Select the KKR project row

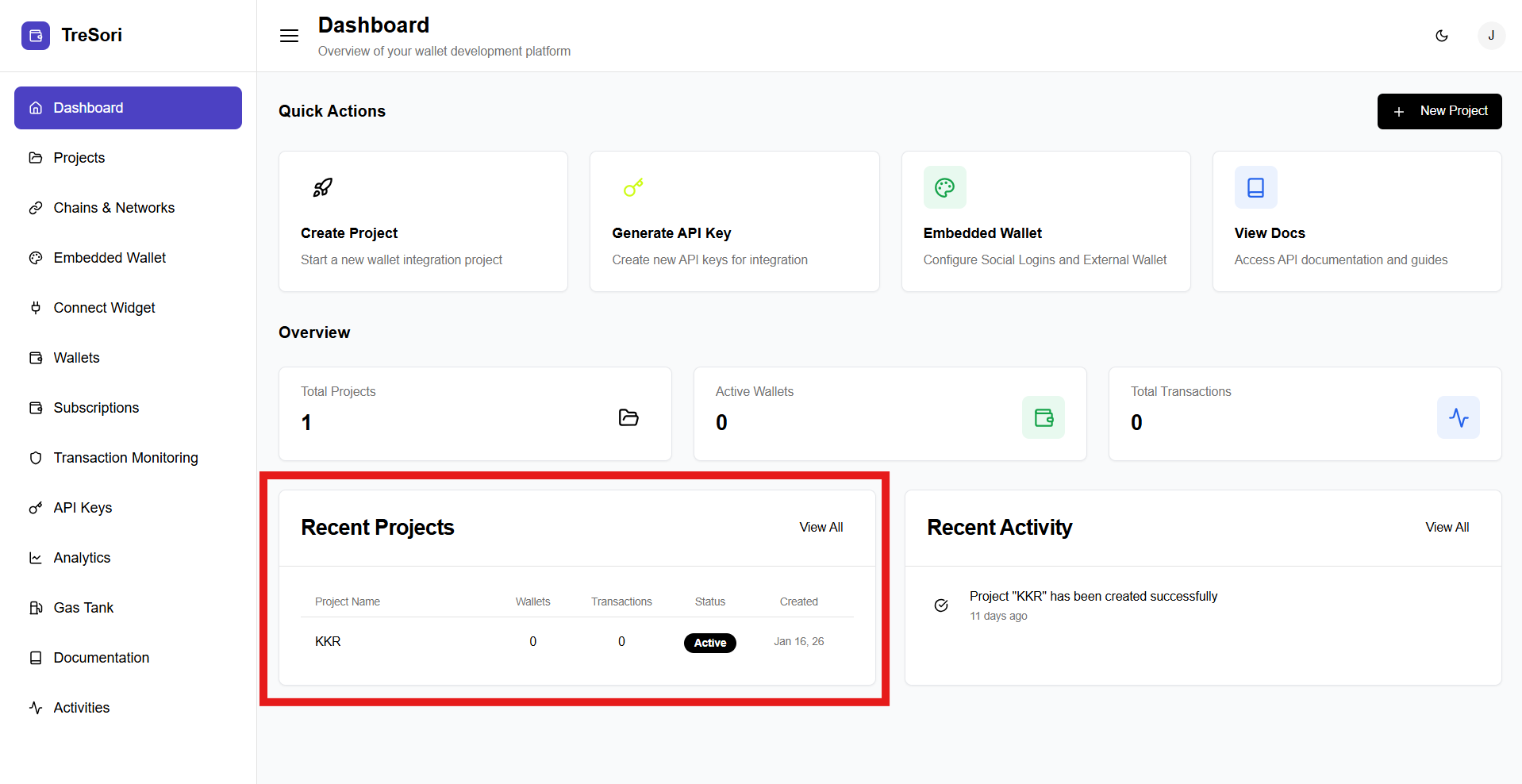click(x=328, y=641)
